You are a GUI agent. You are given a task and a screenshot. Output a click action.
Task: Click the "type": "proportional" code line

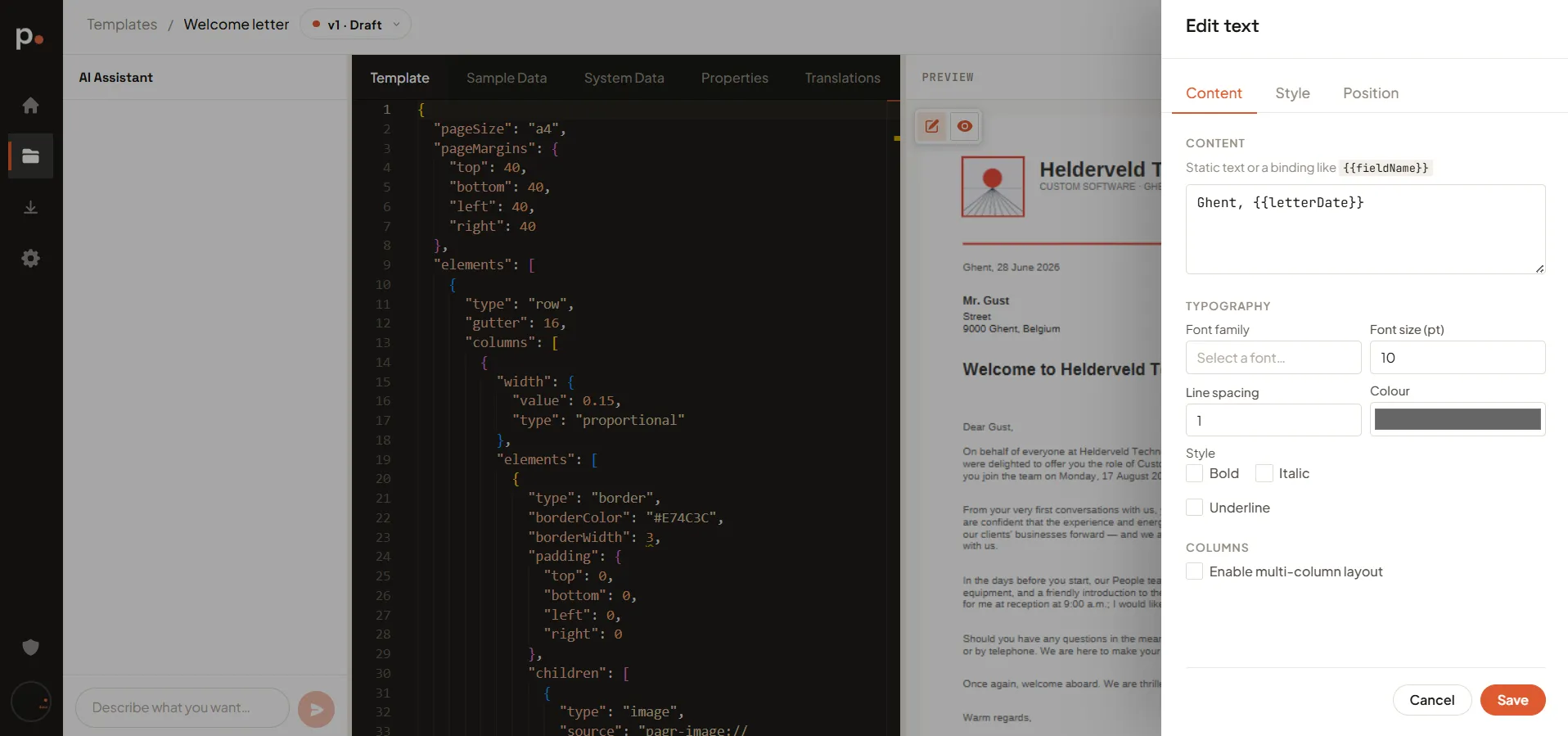coord(598,420)
